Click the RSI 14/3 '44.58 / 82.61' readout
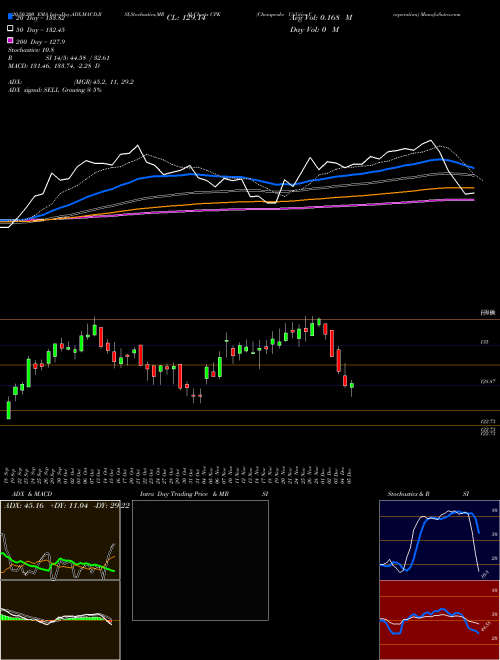The width and height of the screenshot is (500, 660). 91,58
